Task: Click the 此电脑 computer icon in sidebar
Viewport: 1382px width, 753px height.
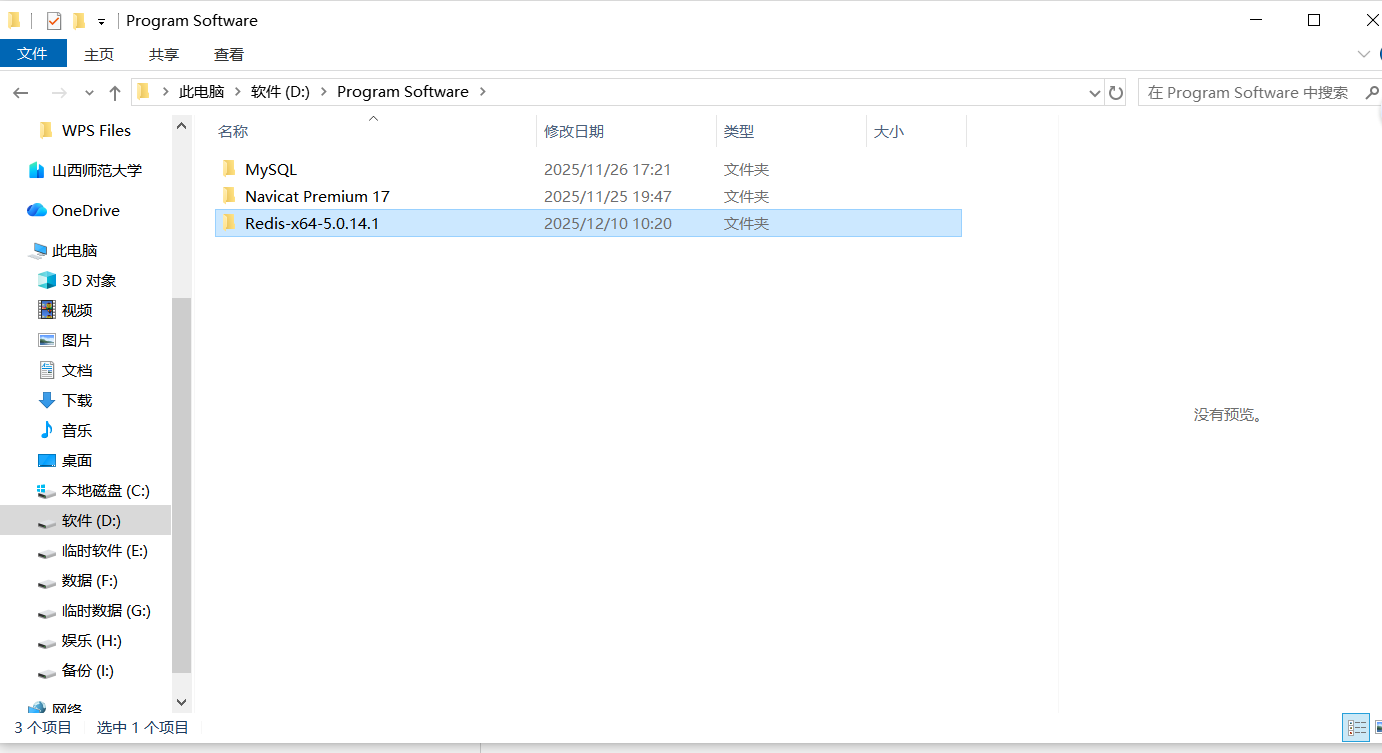Action: pyautogui.click(x=38, y=250)
